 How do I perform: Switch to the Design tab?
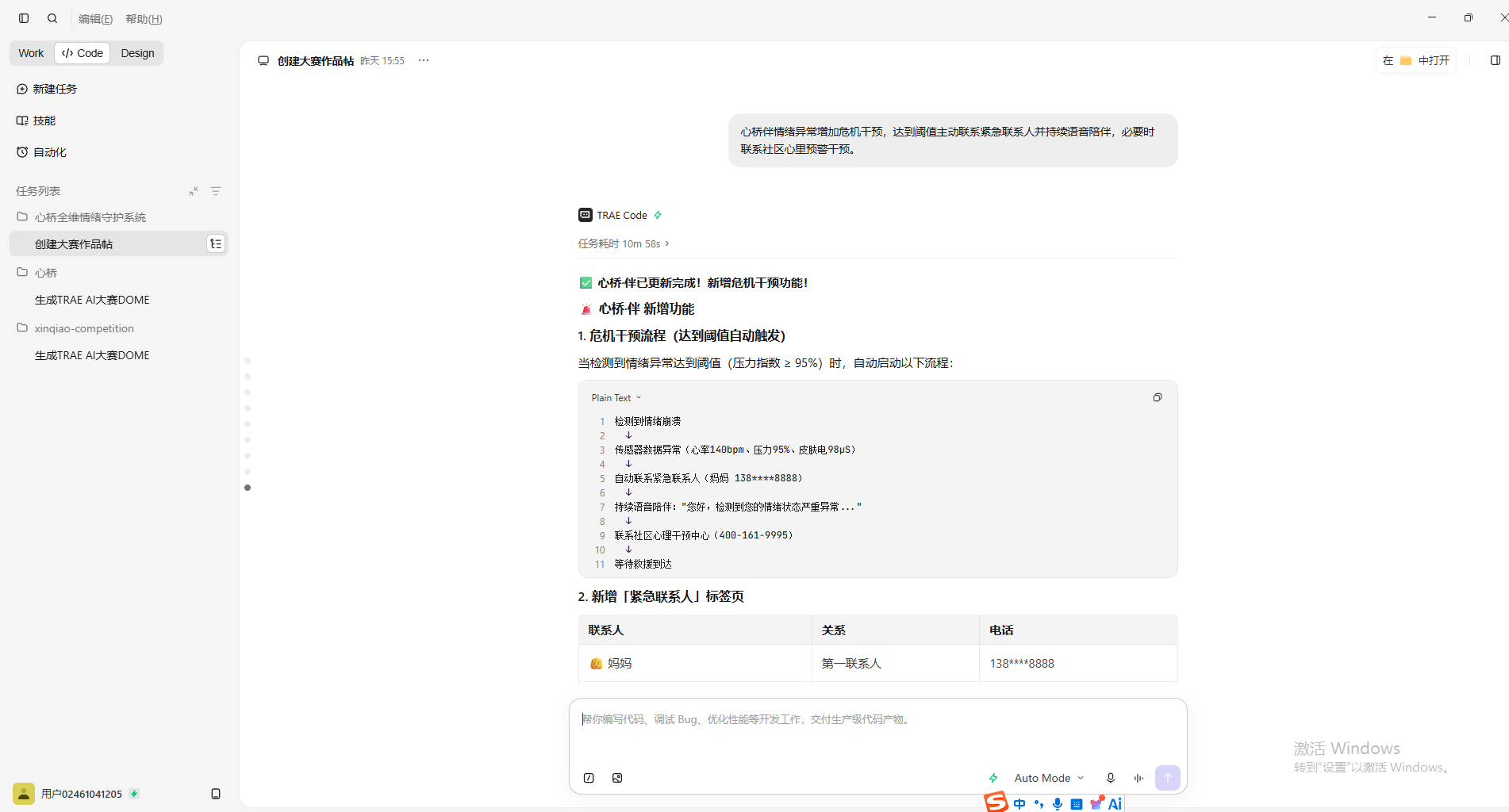click(137, 53)
